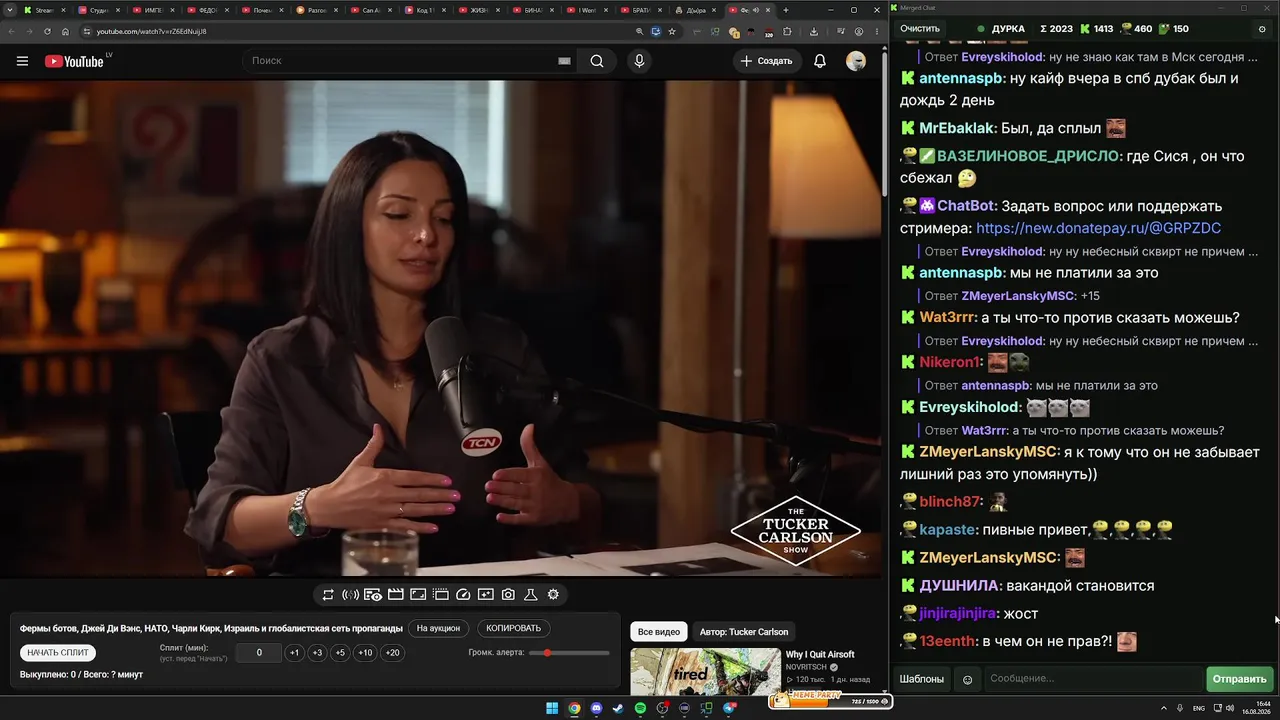Bookmark this page with the star icon

672,31
